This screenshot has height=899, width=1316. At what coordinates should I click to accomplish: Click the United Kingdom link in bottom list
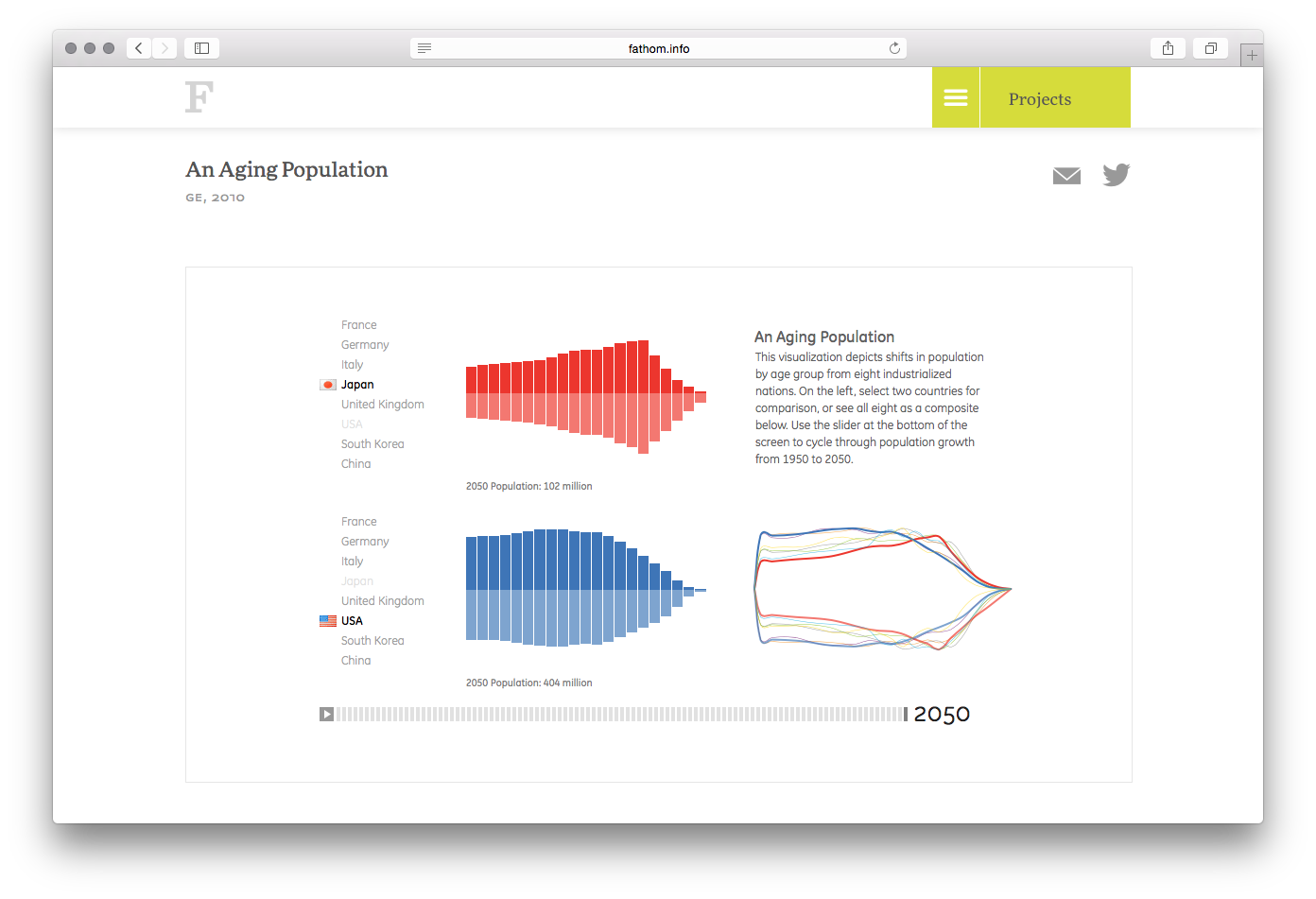point(382,600)
